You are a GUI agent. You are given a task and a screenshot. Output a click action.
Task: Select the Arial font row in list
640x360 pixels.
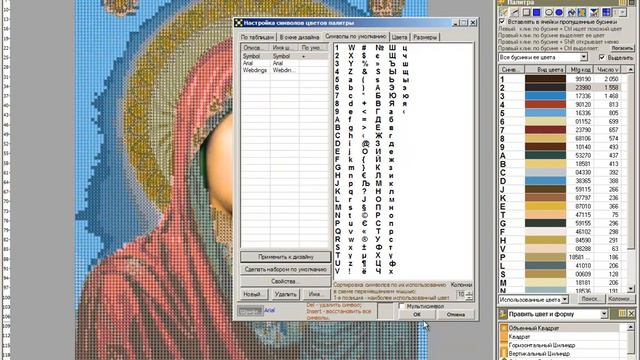284,63
